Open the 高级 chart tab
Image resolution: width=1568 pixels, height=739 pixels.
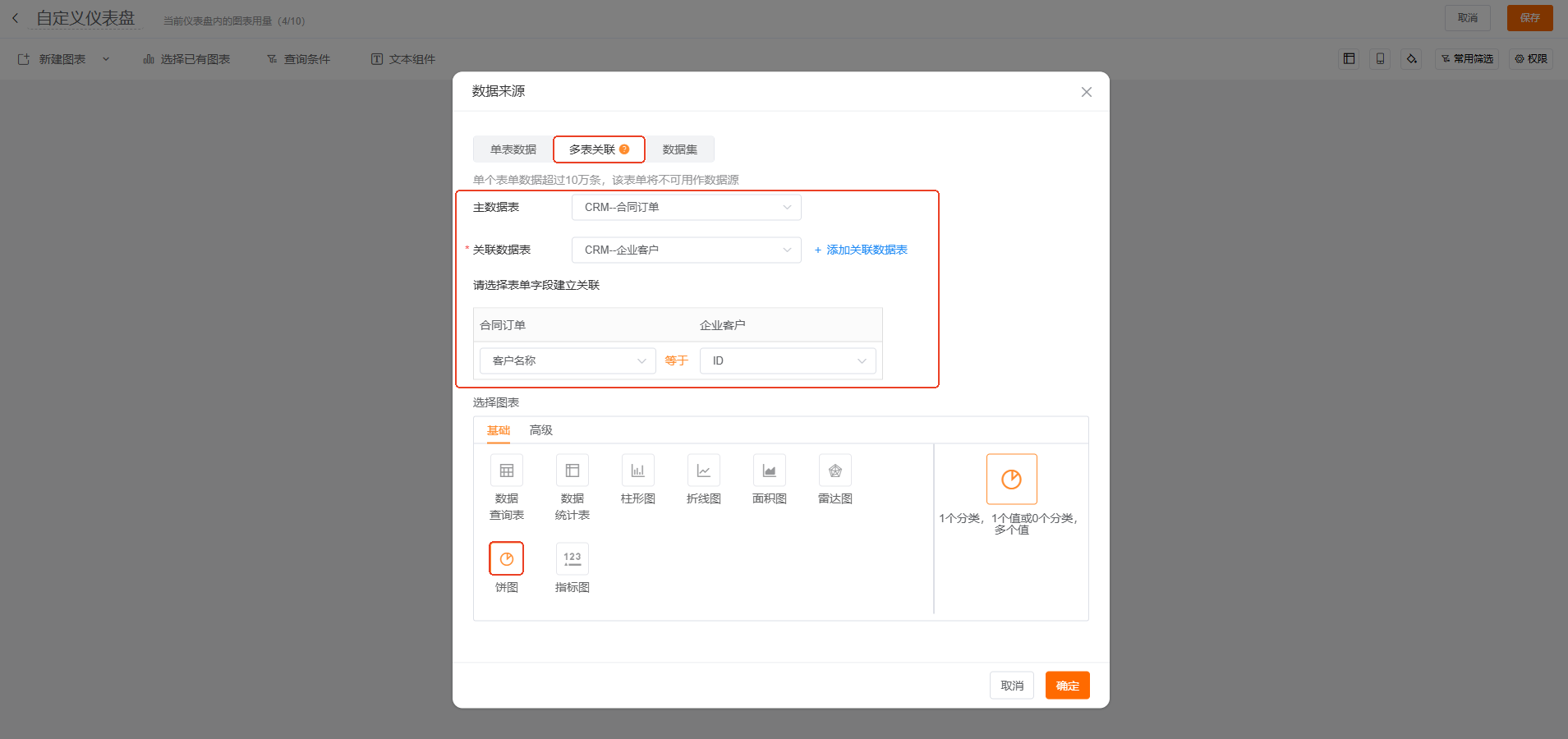coord(540,430)
